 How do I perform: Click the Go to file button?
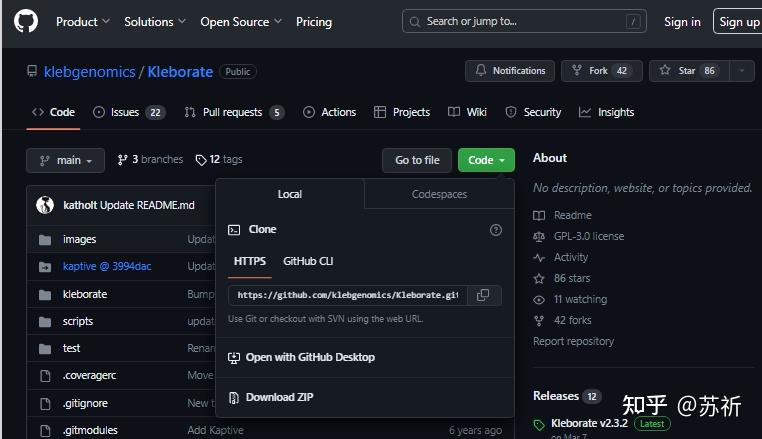click(417, 160)
